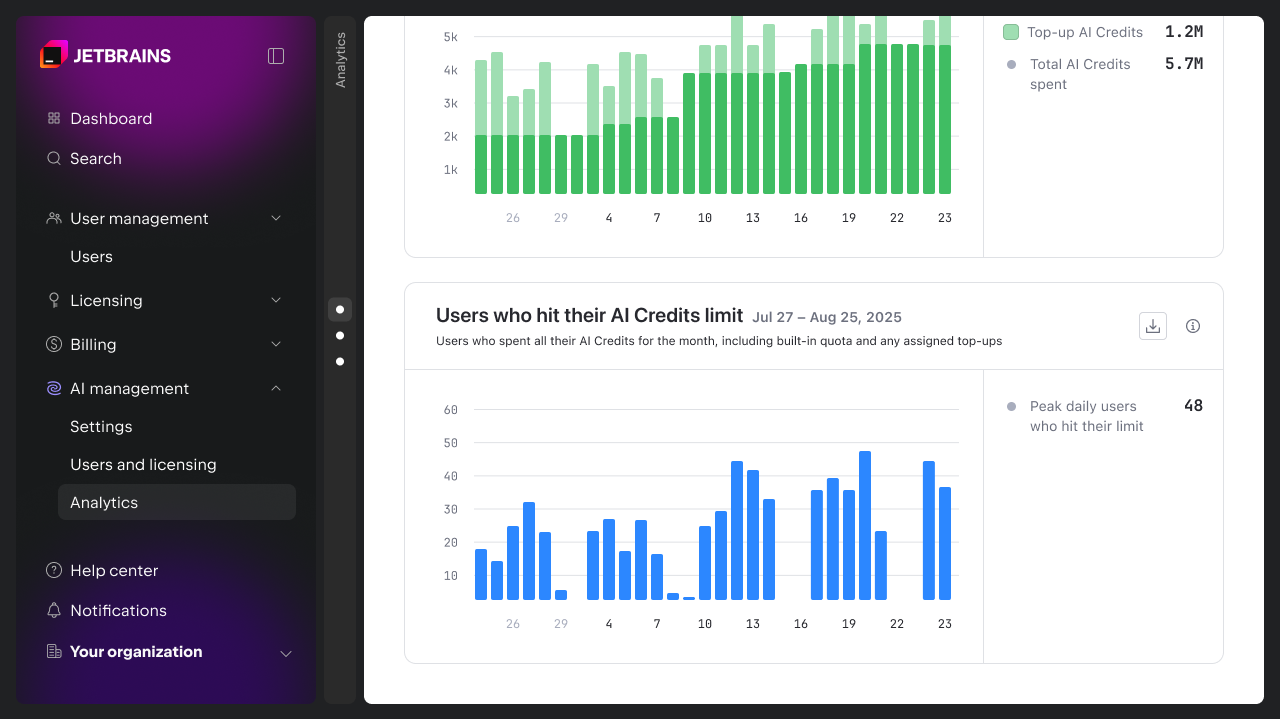1280x719 pixels.
Task: Collapse the sidebar with the panel icon
Action: (x=276, y=56)
